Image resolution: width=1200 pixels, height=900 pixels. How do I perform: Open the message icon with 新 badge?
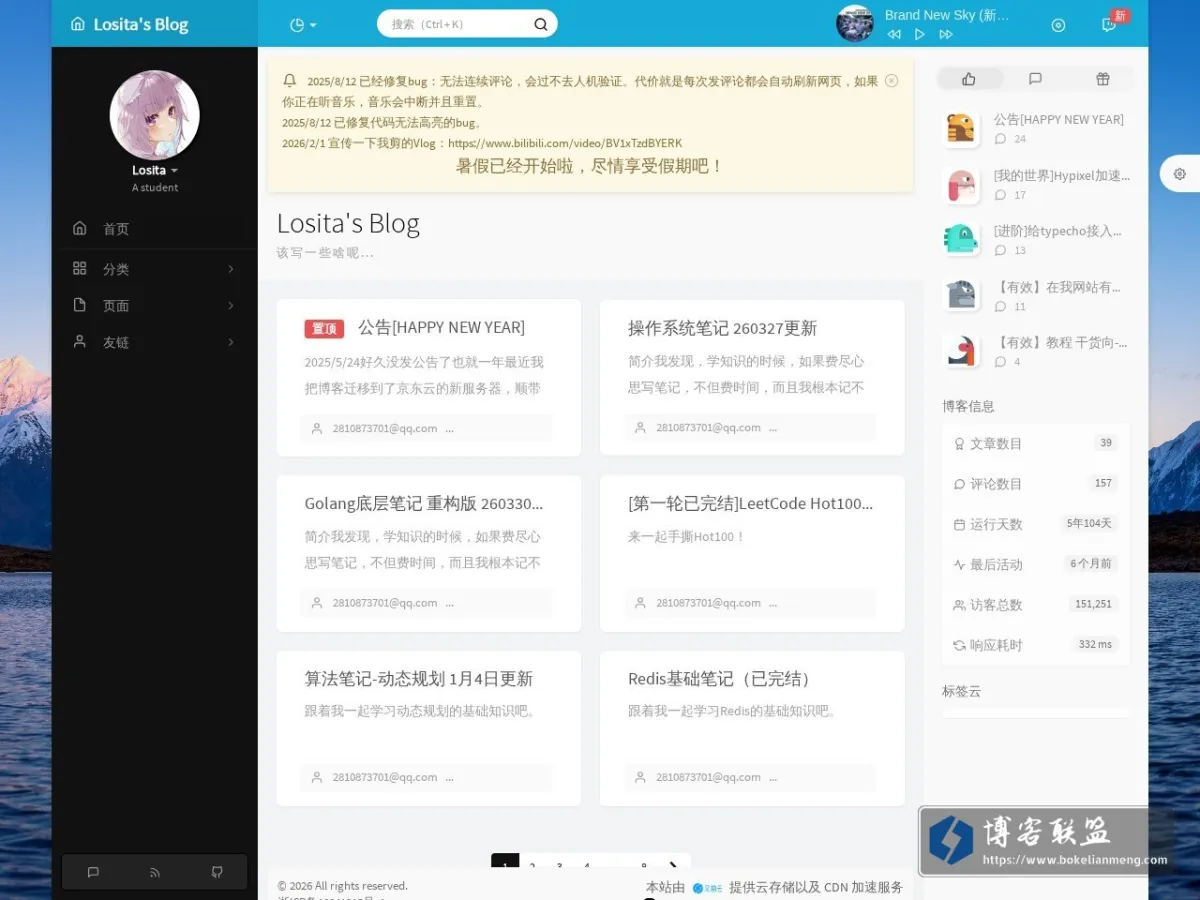pos(1110,24)
